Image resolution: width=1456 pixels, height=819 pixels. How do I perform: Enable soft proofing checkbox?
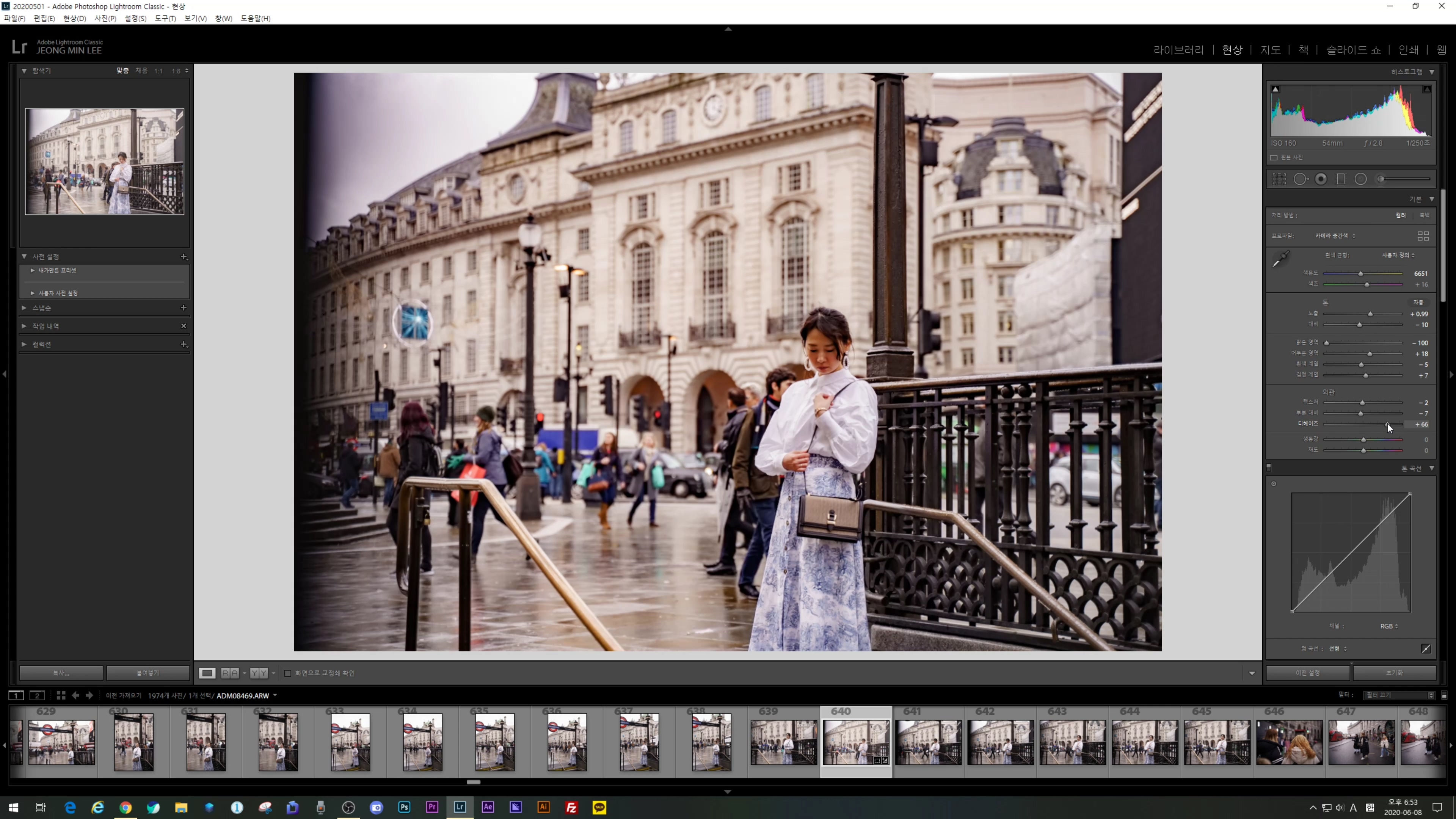pos(288,673)
